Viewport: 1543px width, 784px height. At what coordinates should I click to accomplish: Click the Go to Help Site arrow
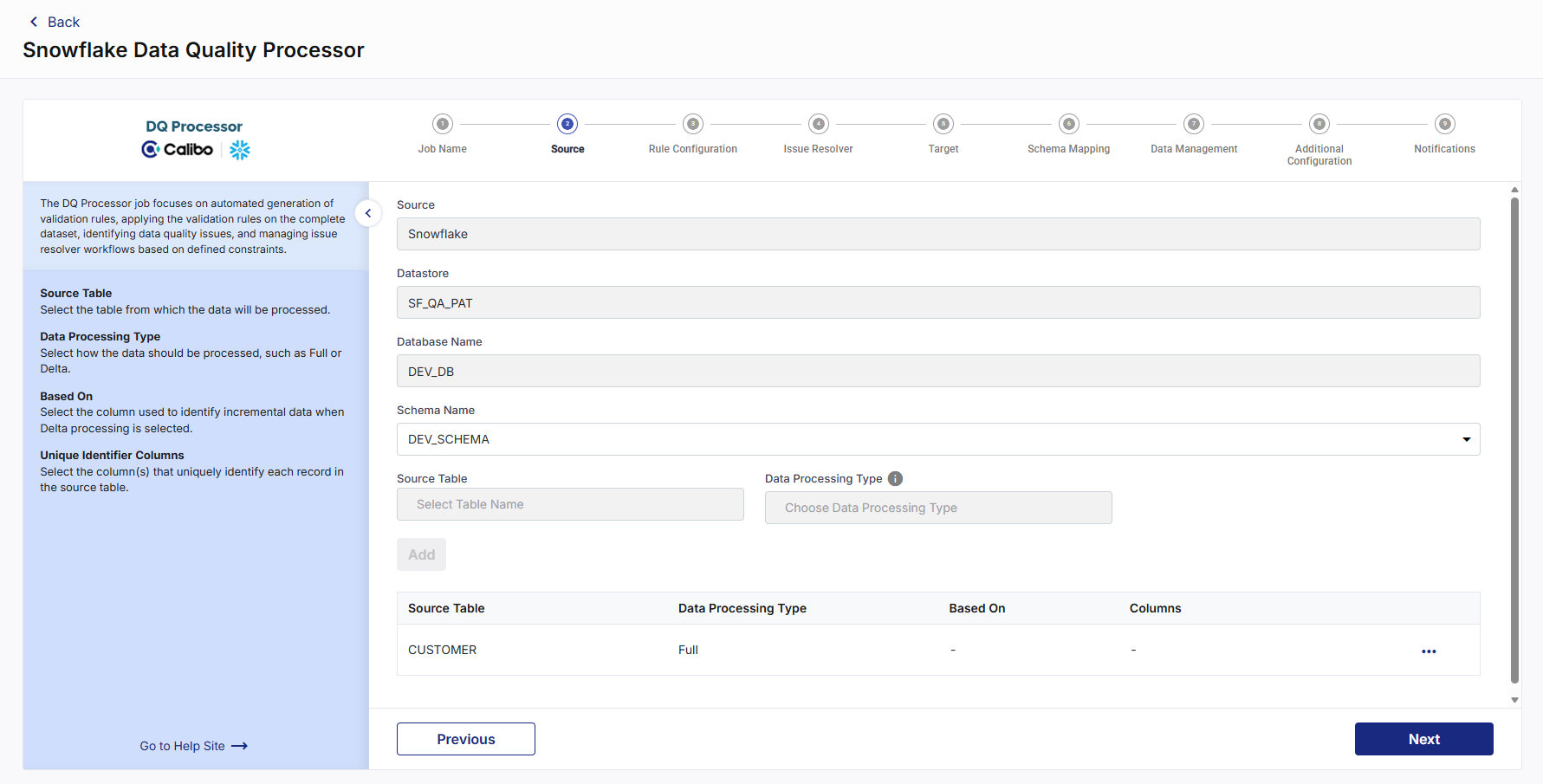pyautogui.click(x=240, y=746)
